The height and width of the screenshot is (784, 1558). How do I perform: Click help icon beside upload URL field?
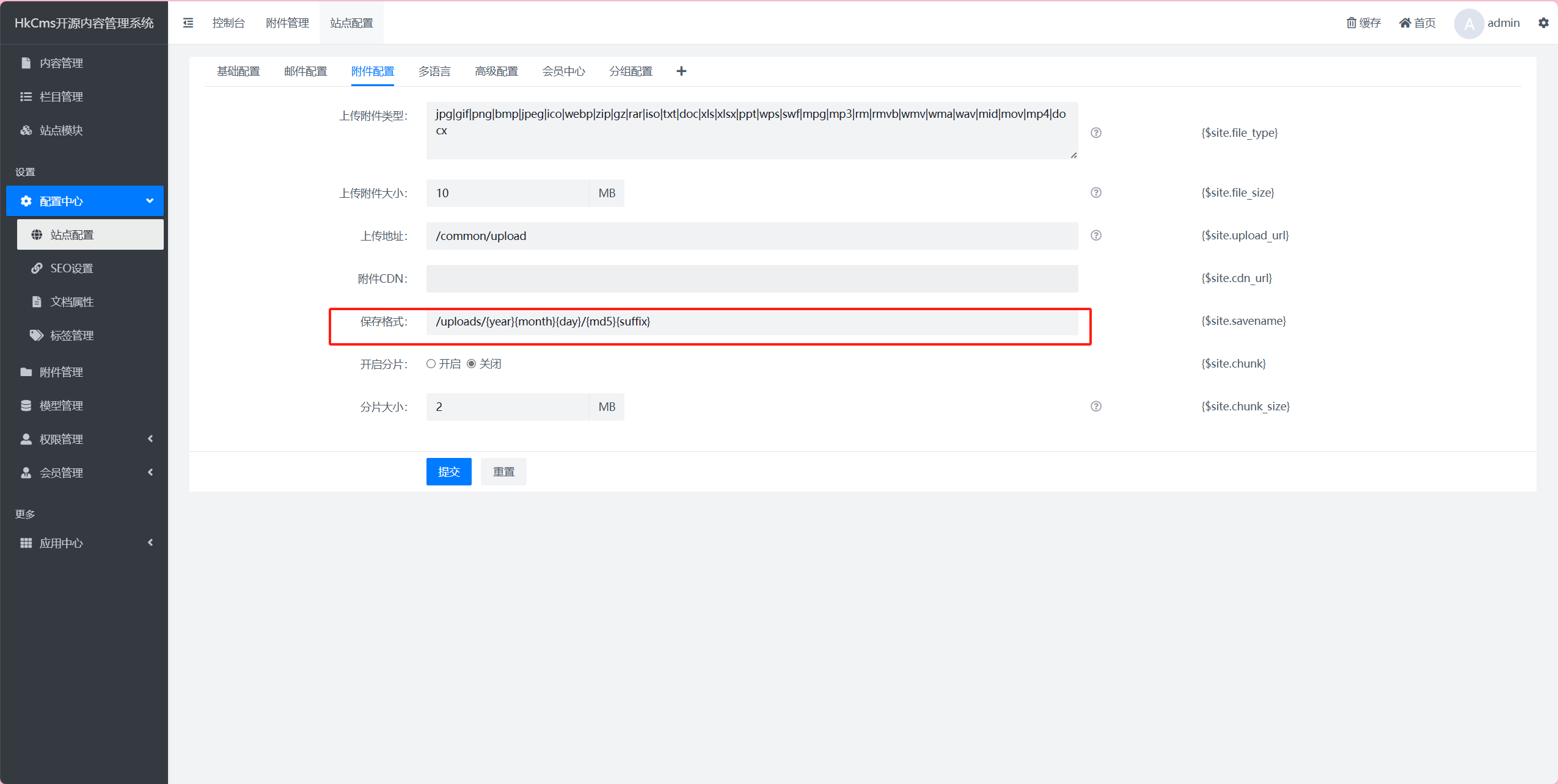click(x=1096, y=235)
